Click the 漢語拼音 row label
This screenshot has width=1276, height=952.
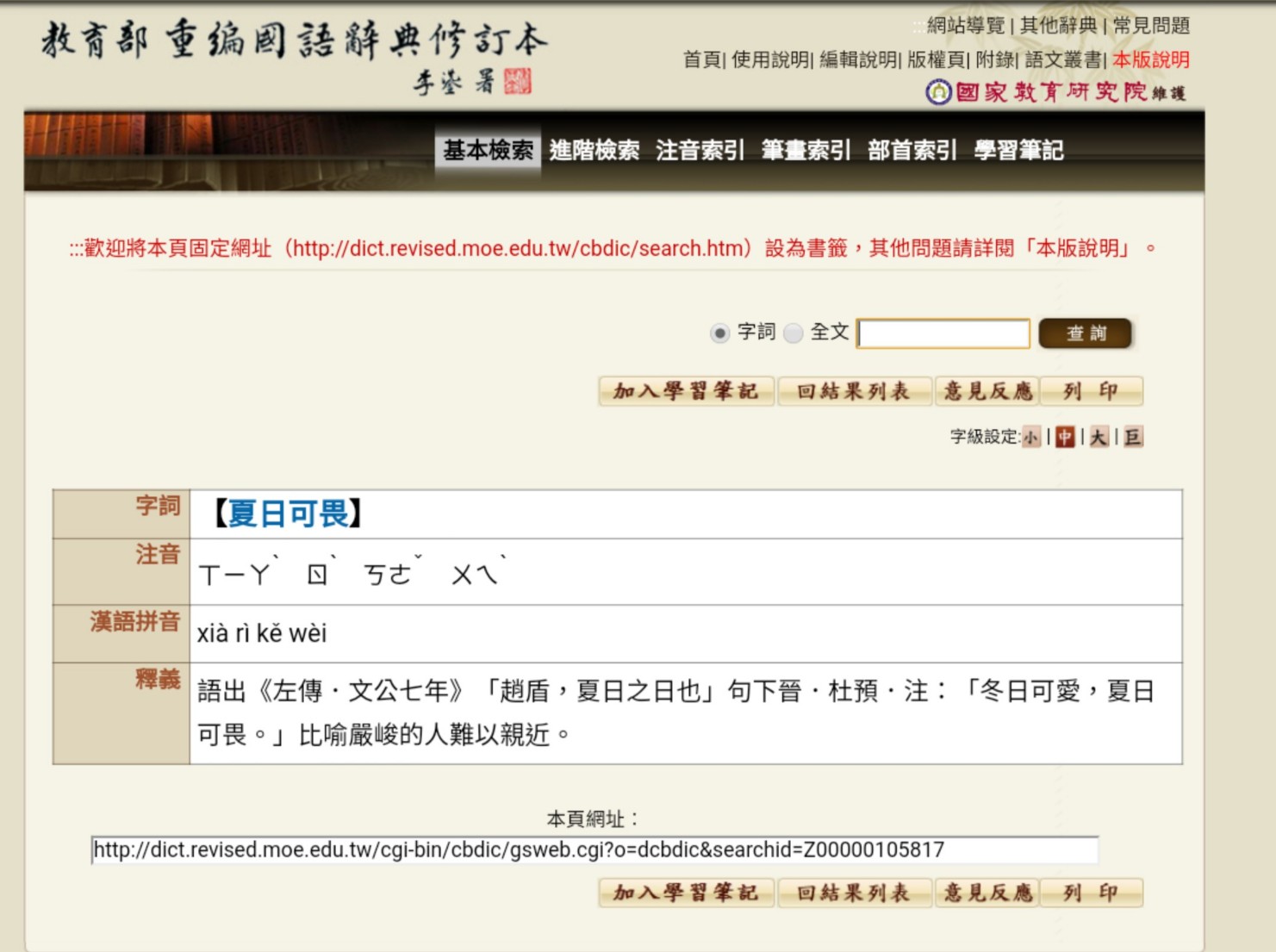click(135, 621)
